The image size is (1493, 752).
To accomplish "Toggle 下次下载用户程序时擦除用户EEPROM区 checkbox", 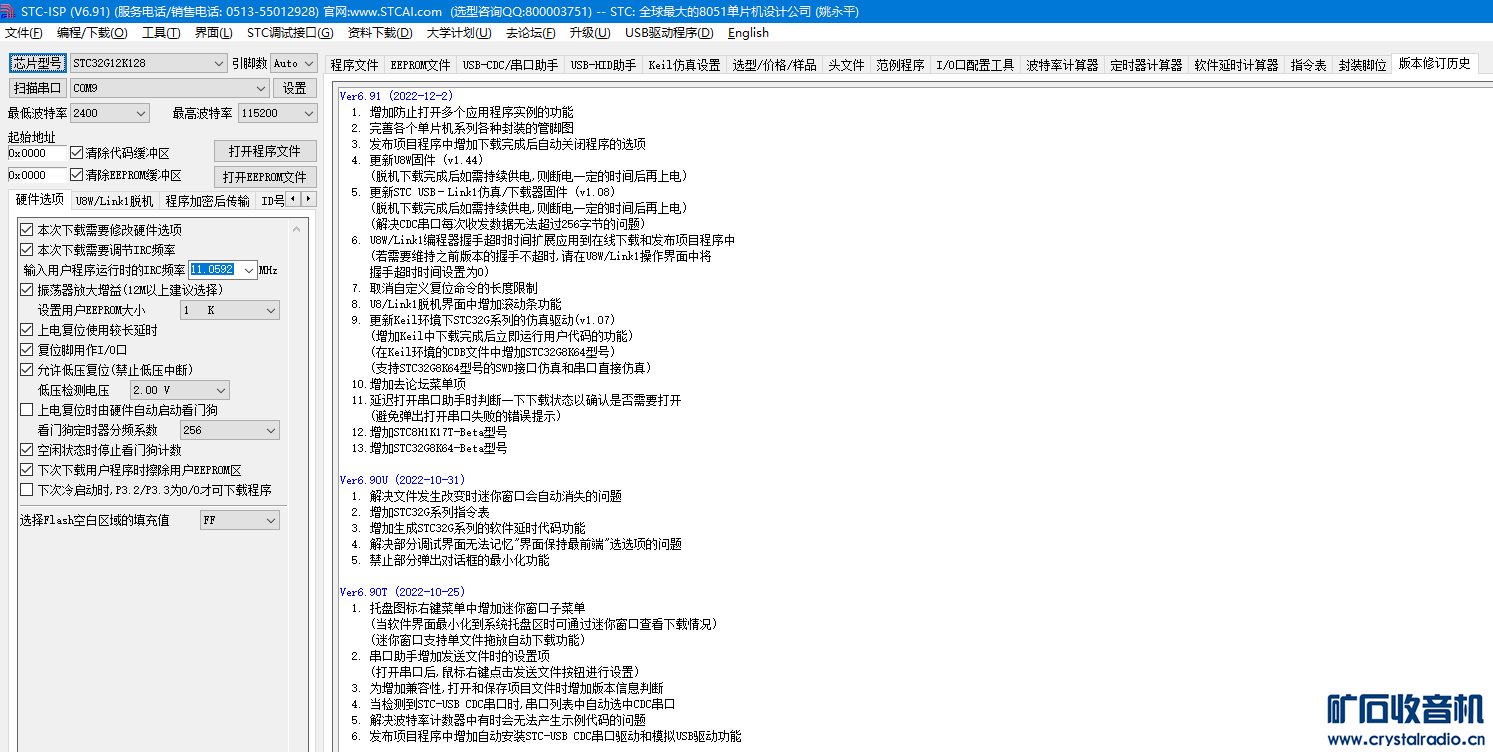I will pyautogui.click(x=27, y=470).
